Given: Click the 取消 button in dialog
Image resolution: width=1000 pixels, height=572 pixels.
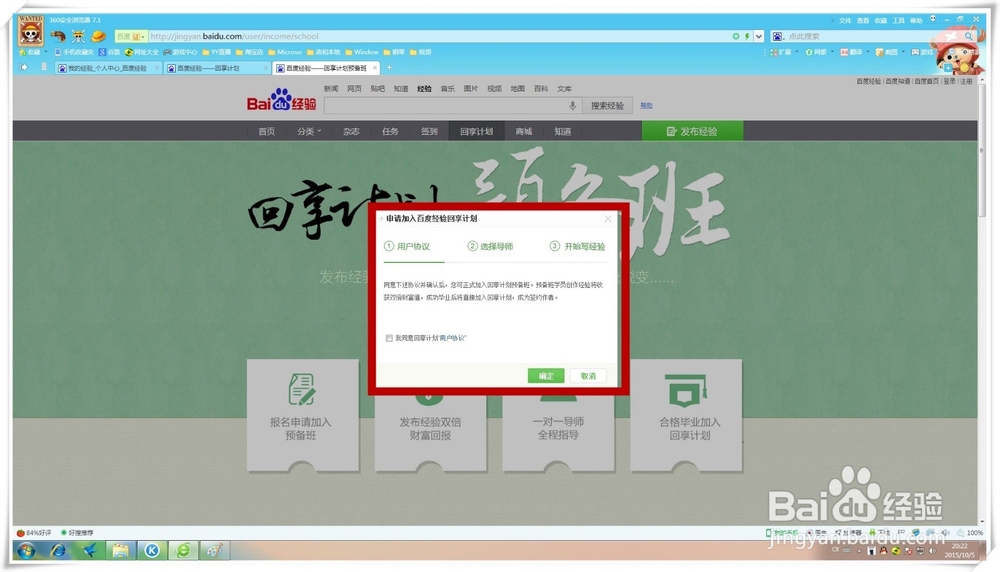Looking at the screenshot, I should point(588,376).
